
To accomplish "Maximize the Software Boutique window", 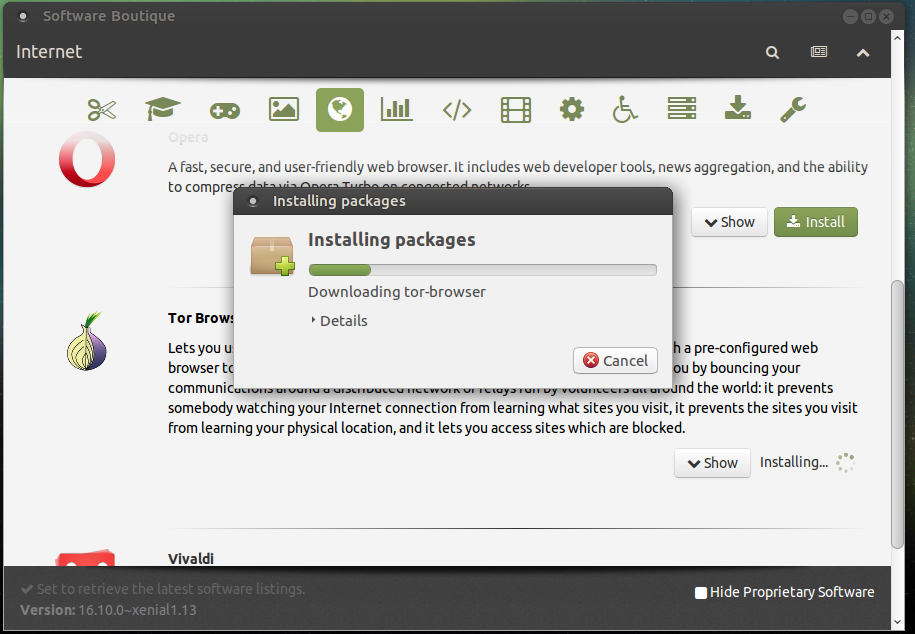I will coord(868,16).
